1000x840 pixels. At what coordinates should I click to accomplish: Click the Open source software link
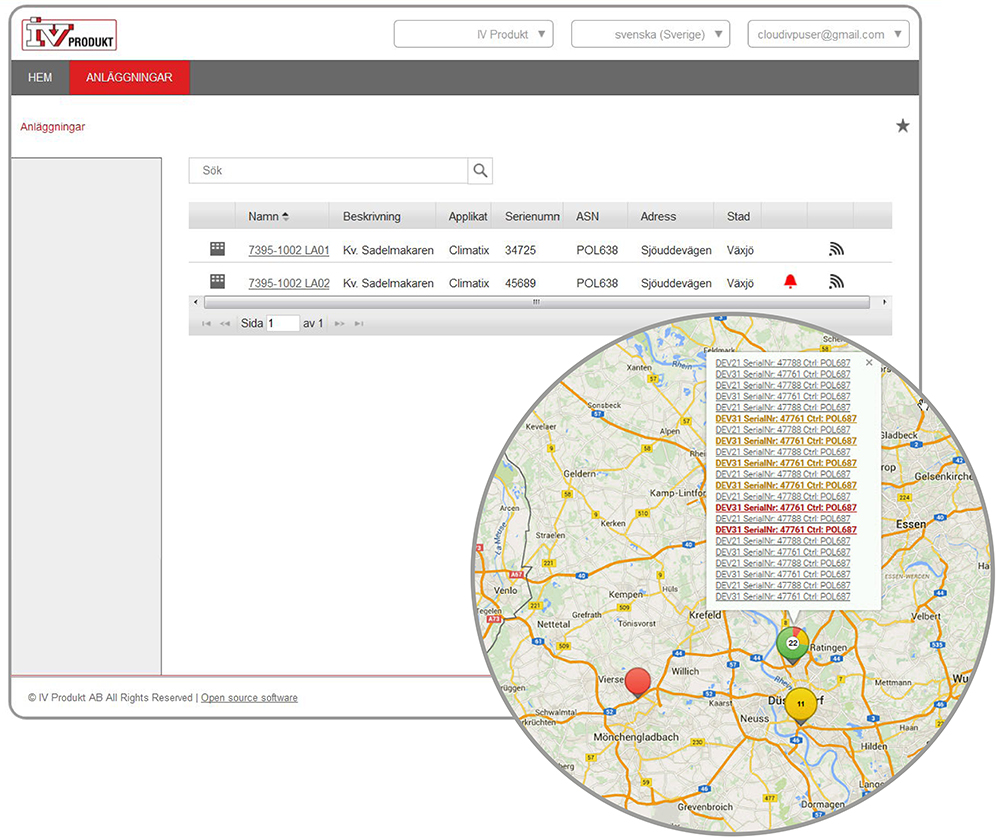point(249,698)
